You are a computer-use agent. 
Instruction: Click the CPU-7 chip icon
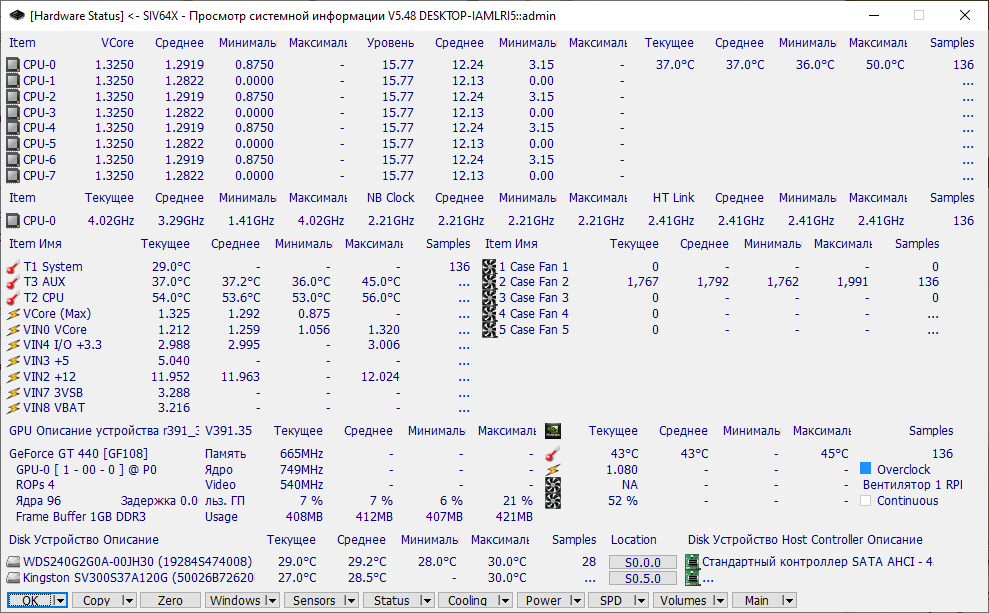coord(13,176)
